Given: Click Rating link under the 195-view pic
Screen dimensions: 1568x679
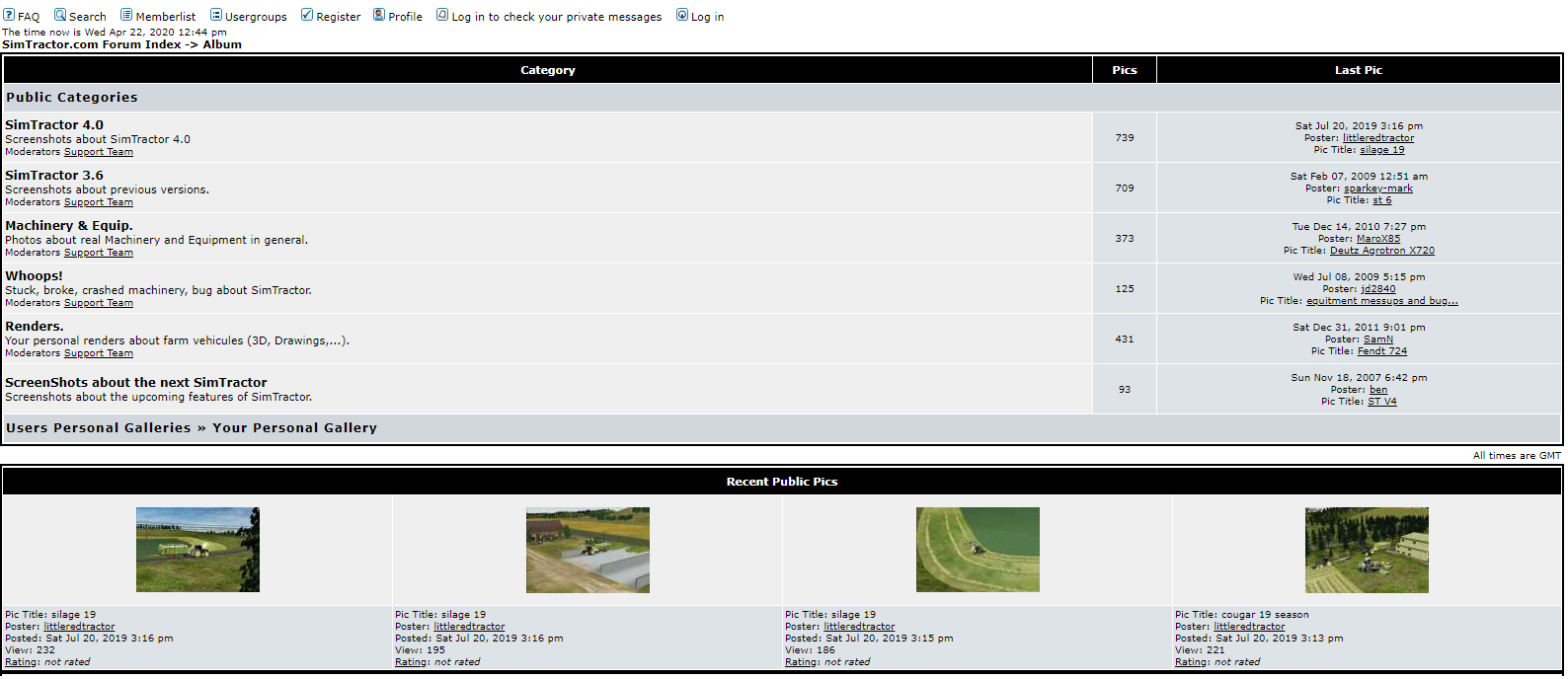Looking at the screenshot, I should (x=412, y=662).
